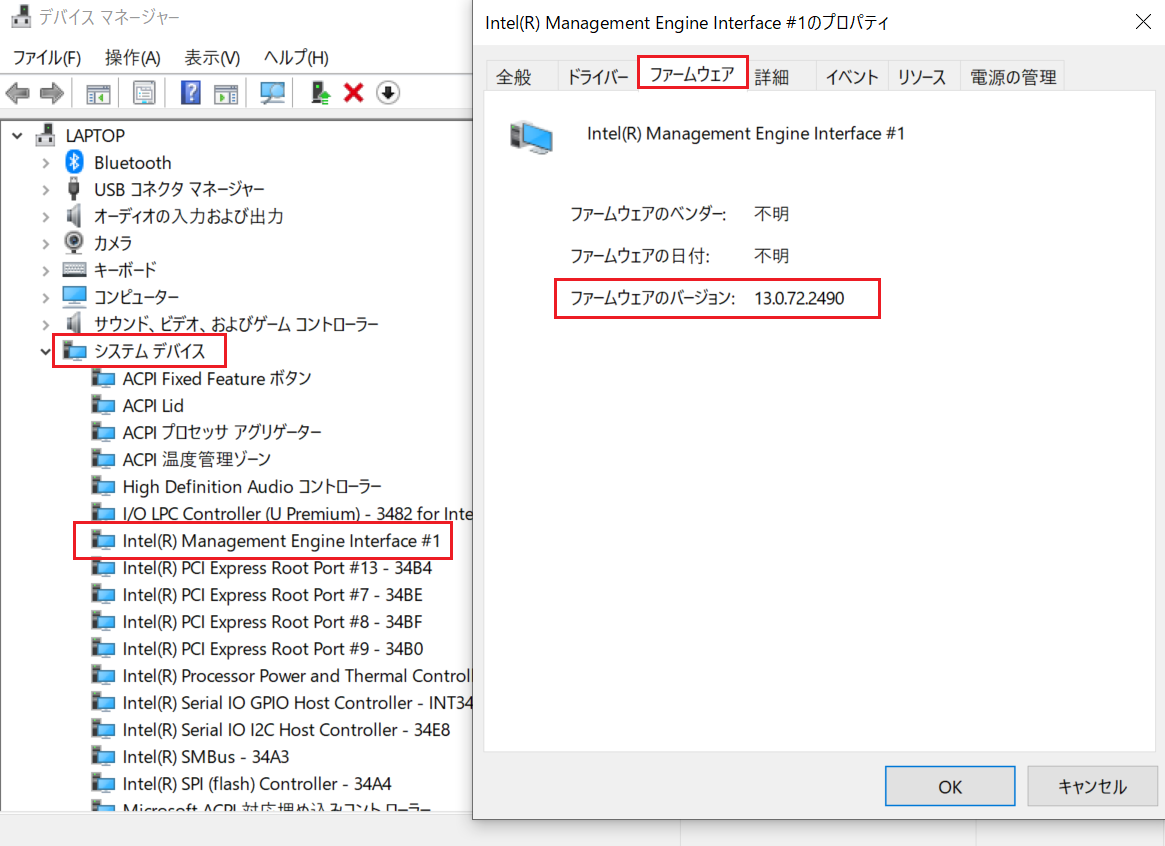Select Intel(R) Management Engine Interface #1
Screen dimensions: 1165x846
coord(282,540)
